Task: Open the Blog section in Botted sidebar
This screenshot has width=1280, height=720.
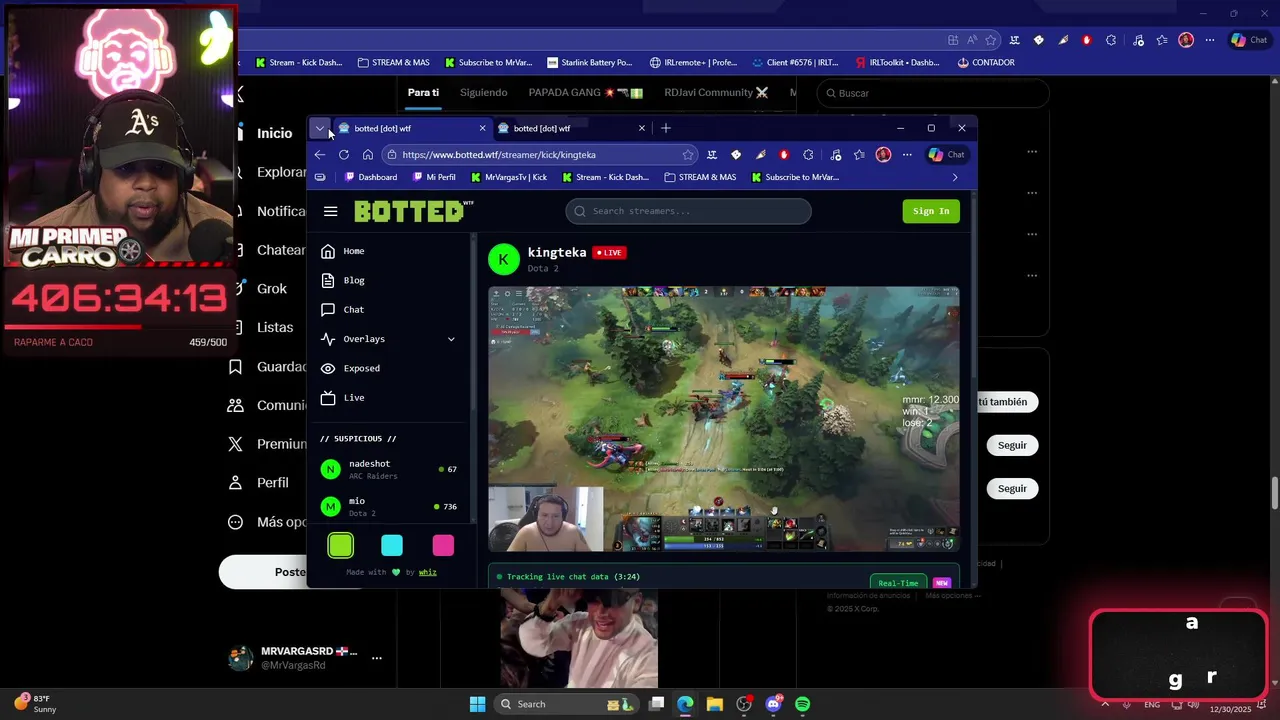Action: [343, 280]
